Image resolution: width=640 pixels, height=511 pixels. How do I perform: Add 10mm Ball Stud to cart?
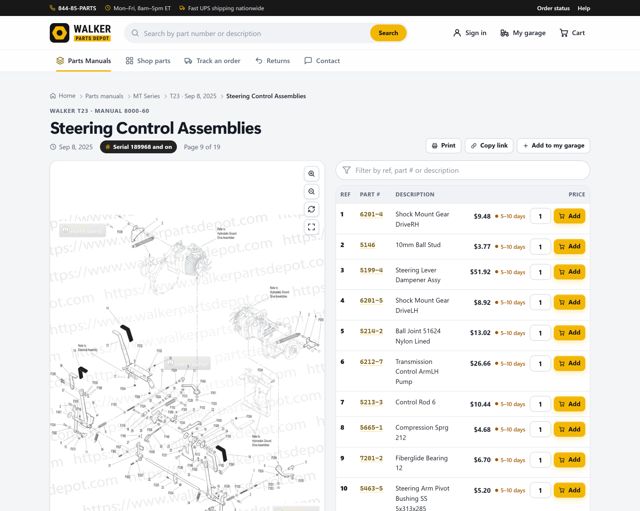coord(569,247)
